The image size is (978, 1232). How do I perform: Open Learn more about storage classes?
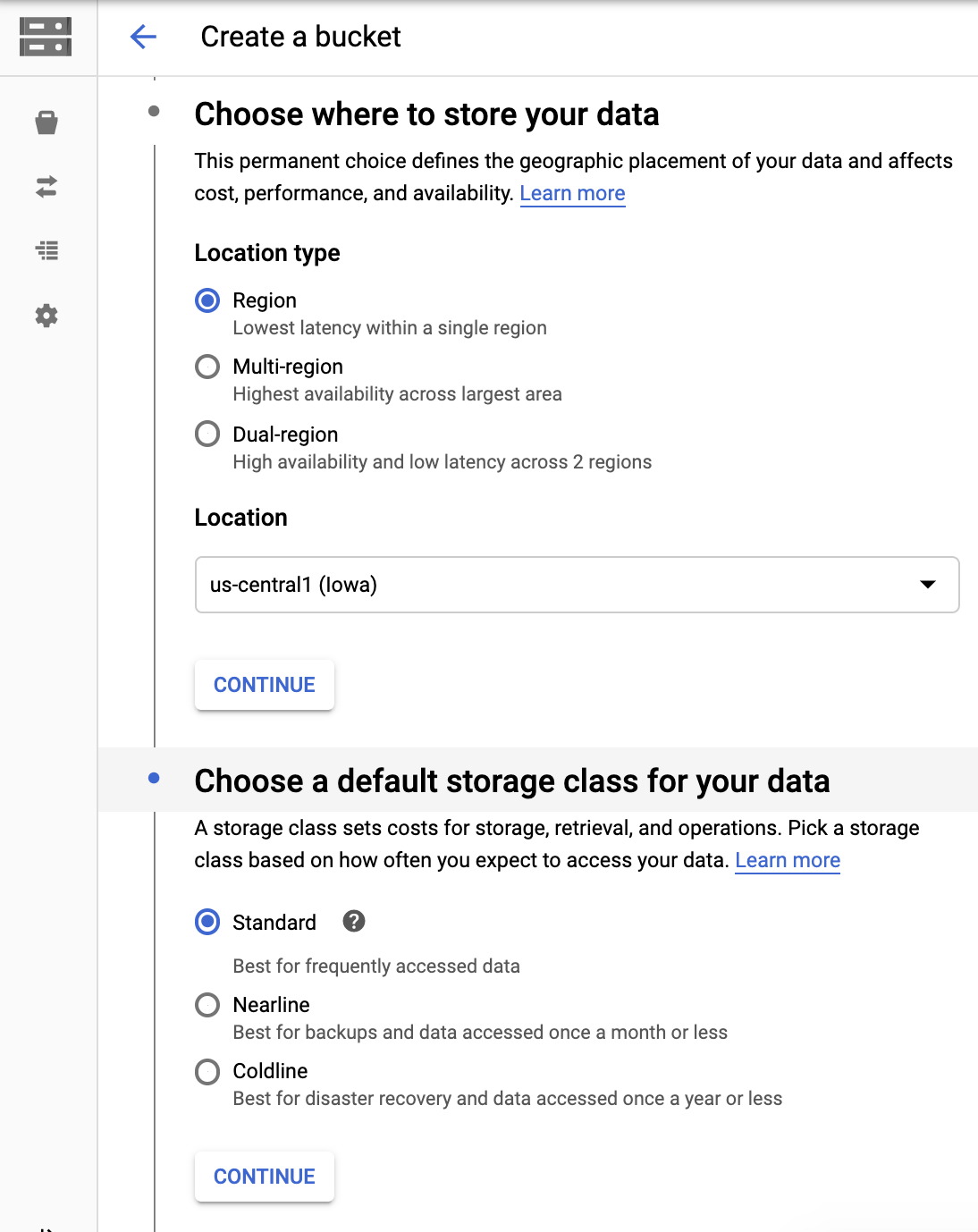787,861
